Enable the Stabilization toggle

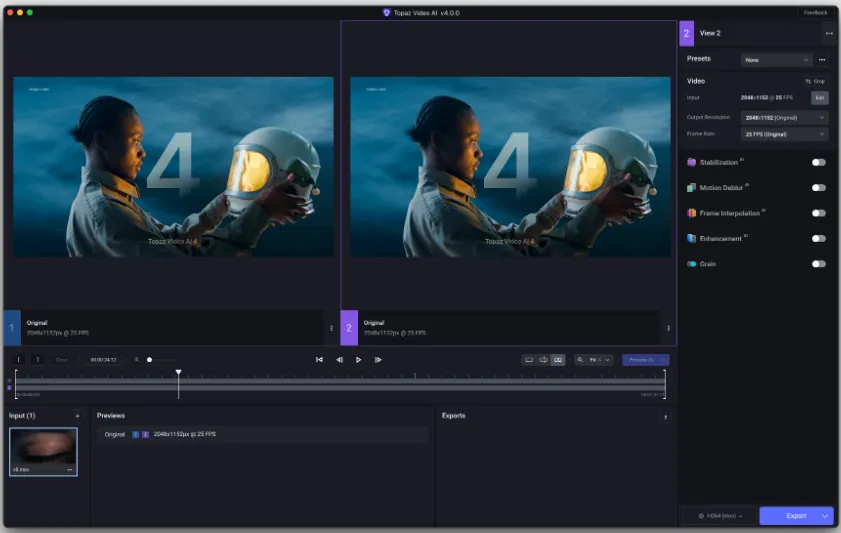click(x=818, y=162)
